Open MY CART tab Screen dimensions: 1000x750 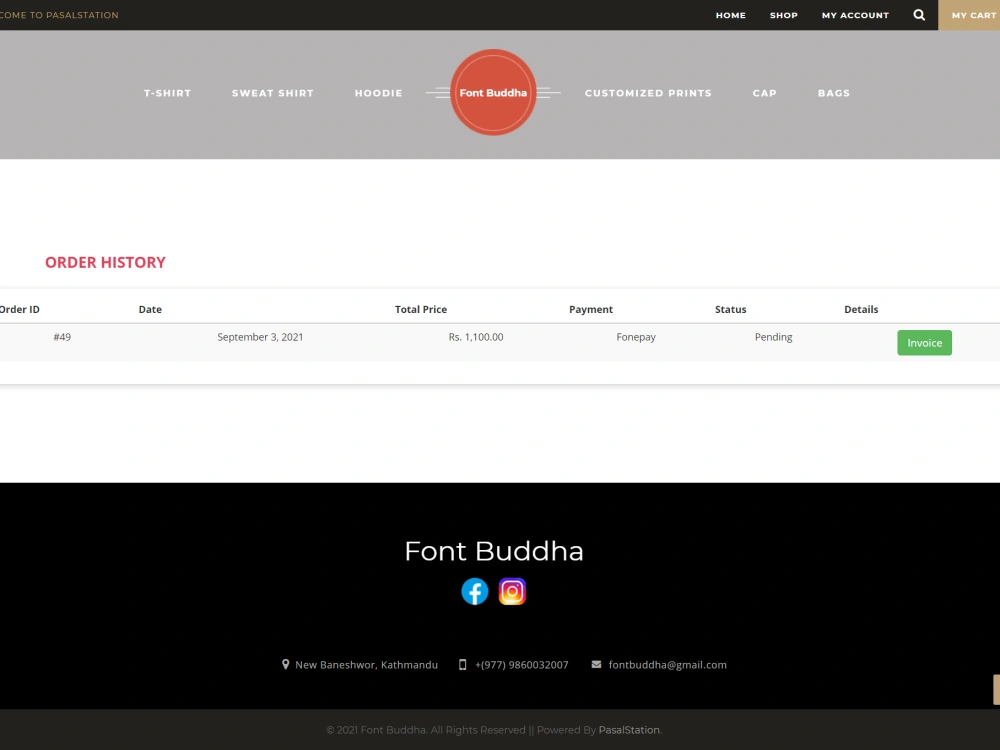pos(969,15)
